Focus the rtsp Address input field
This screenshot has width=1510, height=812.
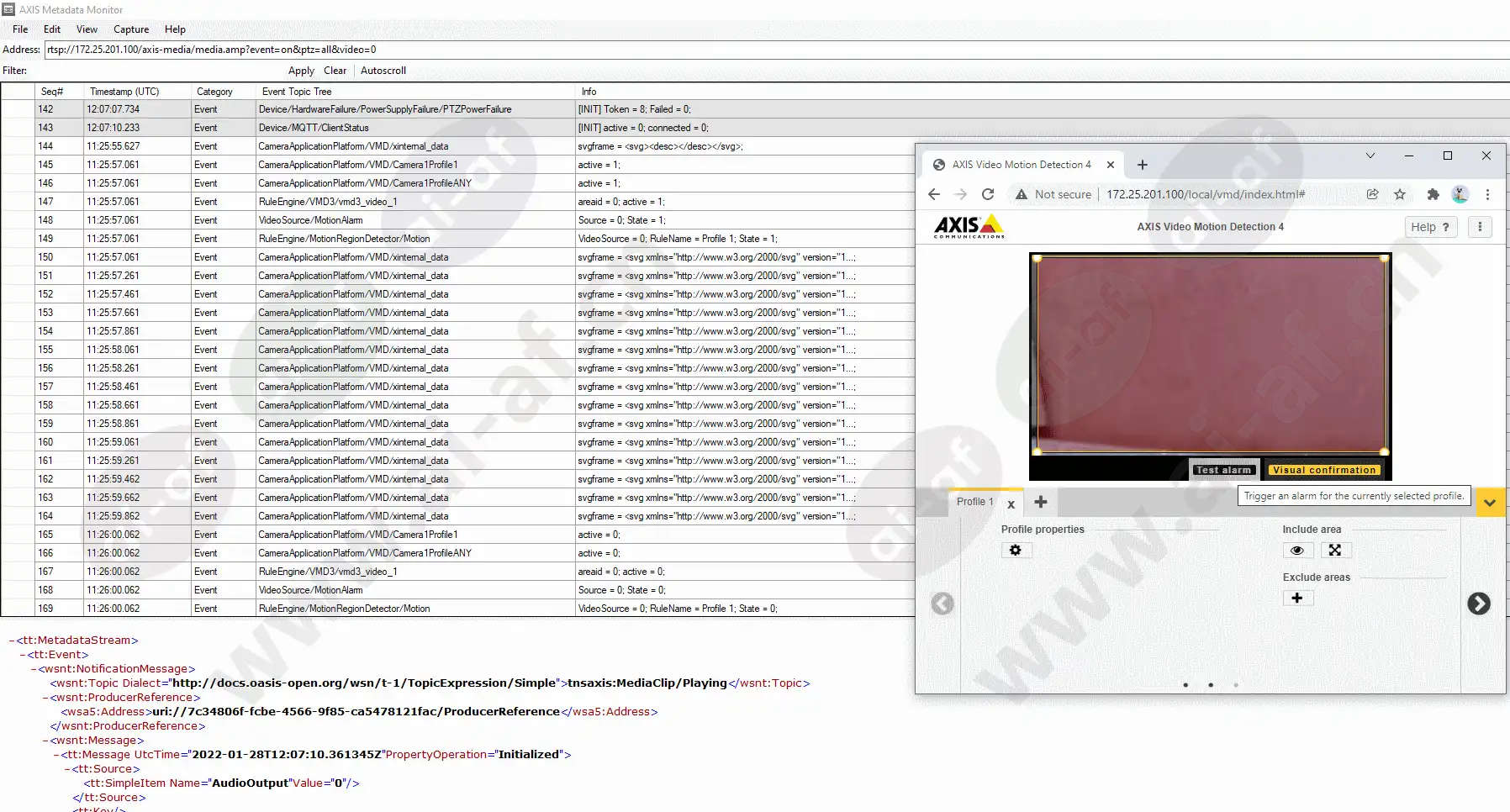click(x=777, y=50)
